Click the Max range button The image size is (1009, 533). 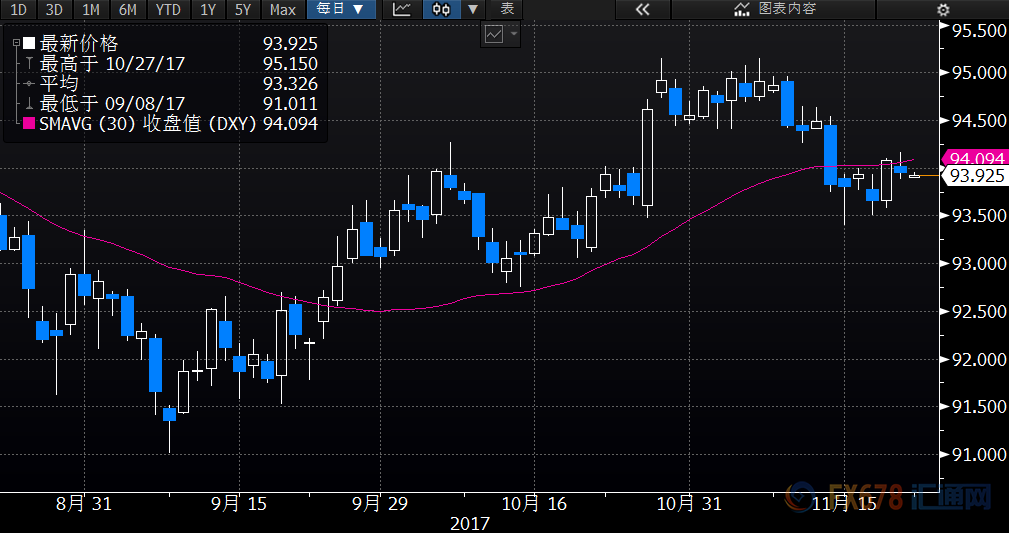[x=283, y=10]
